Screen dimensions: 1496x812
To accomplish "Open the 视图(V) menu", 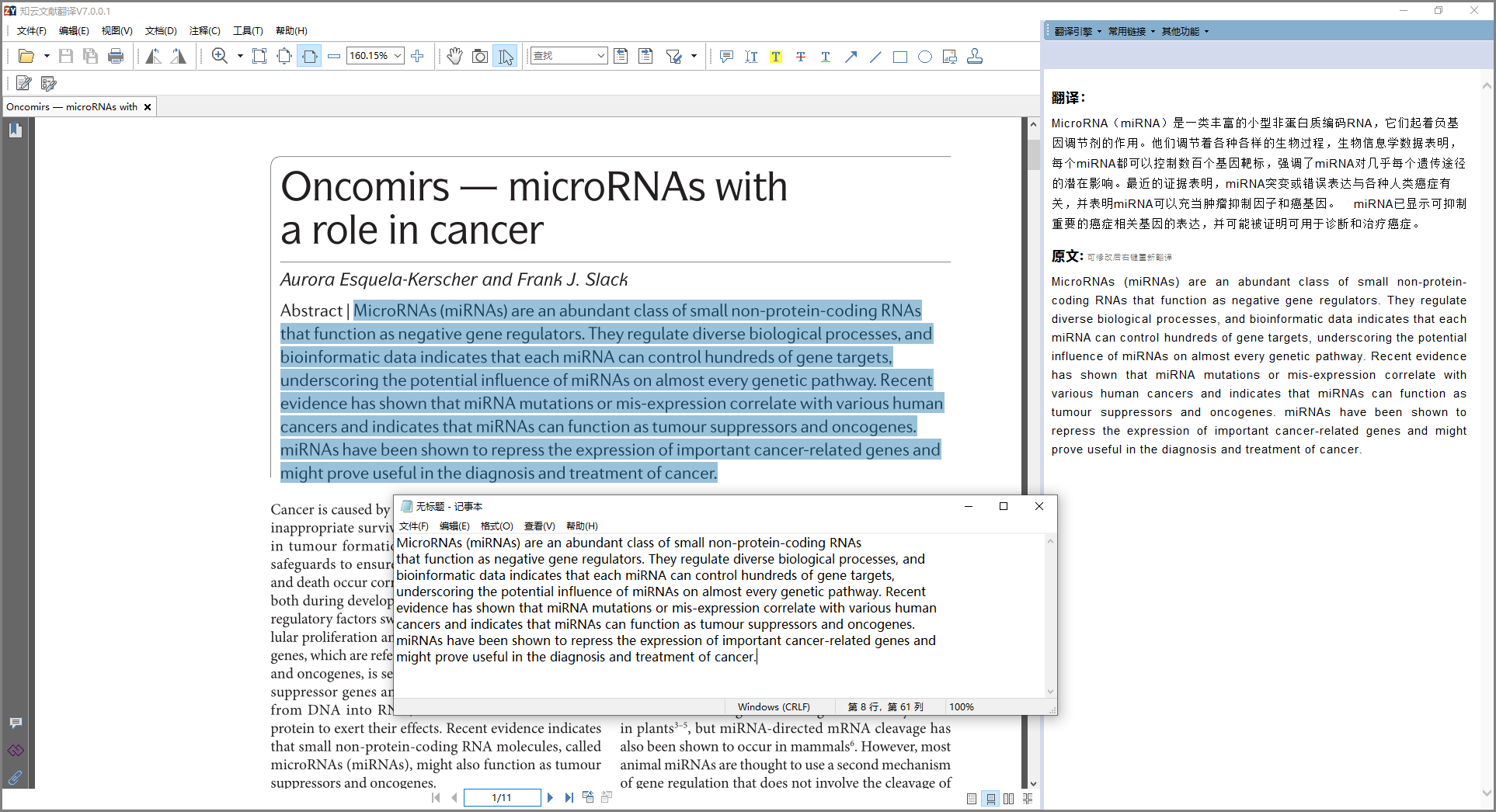I will (x=117, y=31).
